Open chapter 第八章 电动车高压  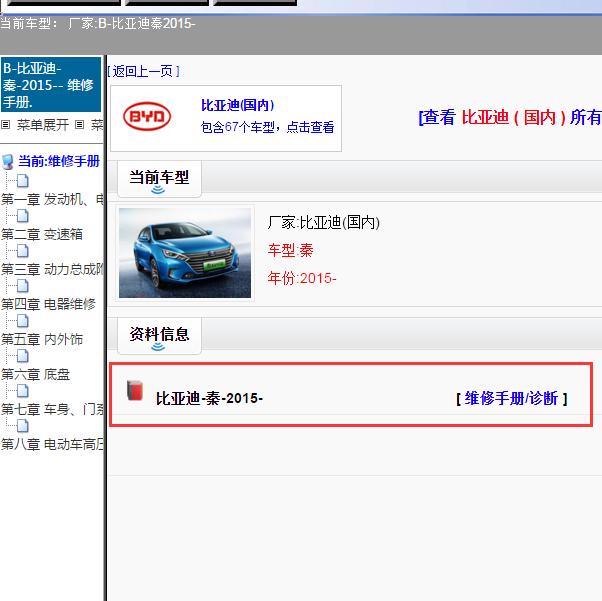pos(52,444)
